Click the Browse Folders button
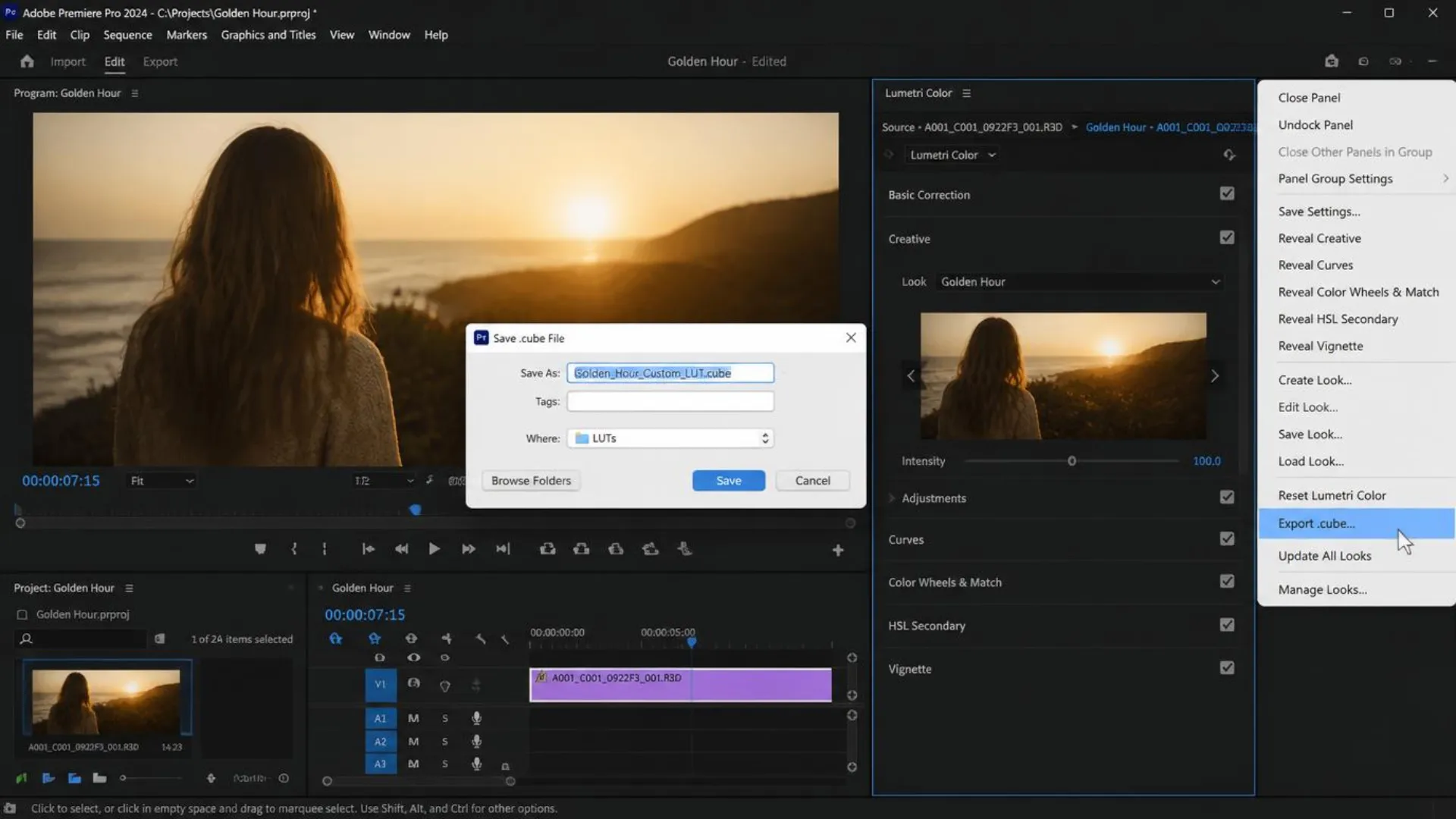Screen dimensions: 1456x819 tap(531, 481)
